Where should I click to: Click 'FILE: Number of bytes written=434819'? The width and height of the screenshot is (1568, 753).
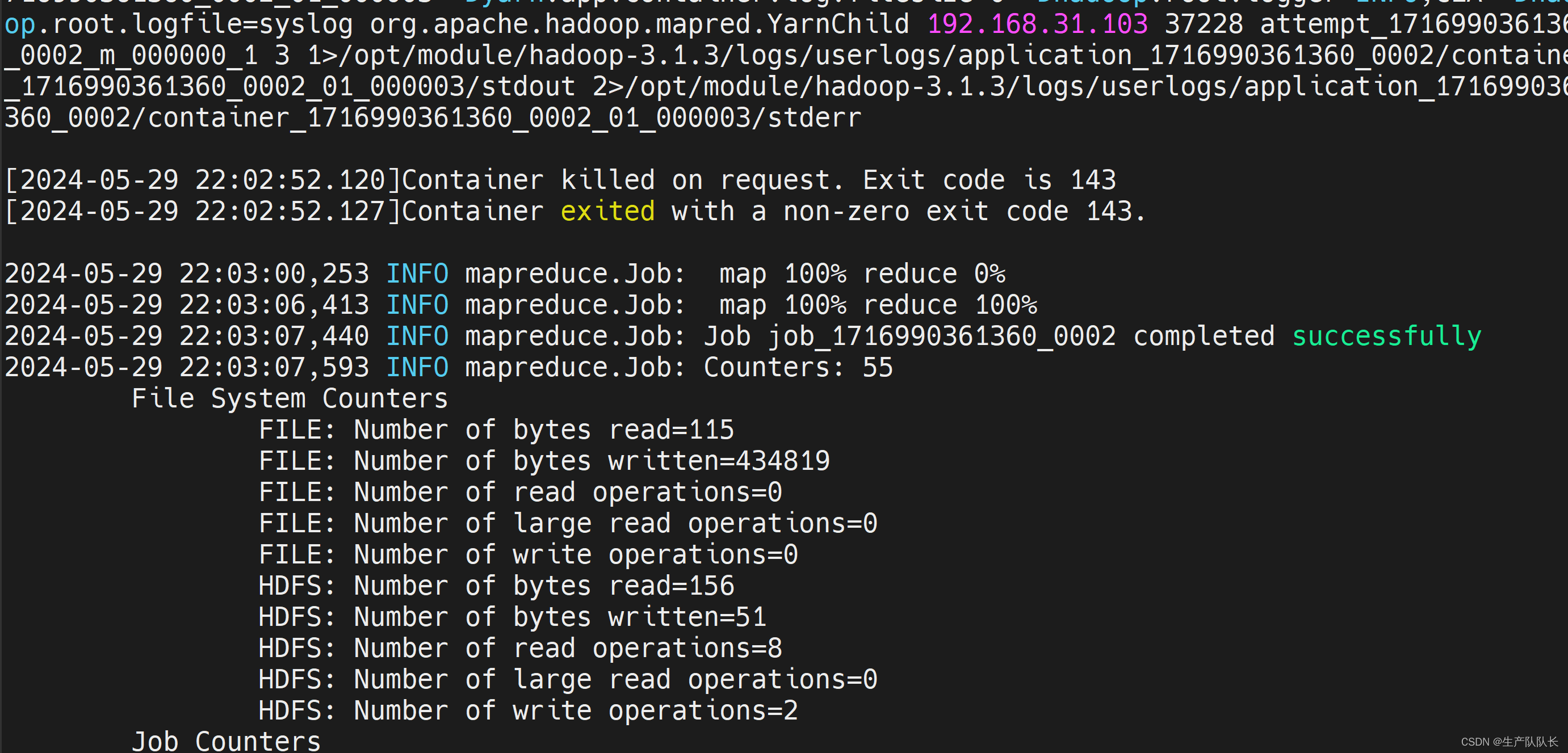point(544,461)
